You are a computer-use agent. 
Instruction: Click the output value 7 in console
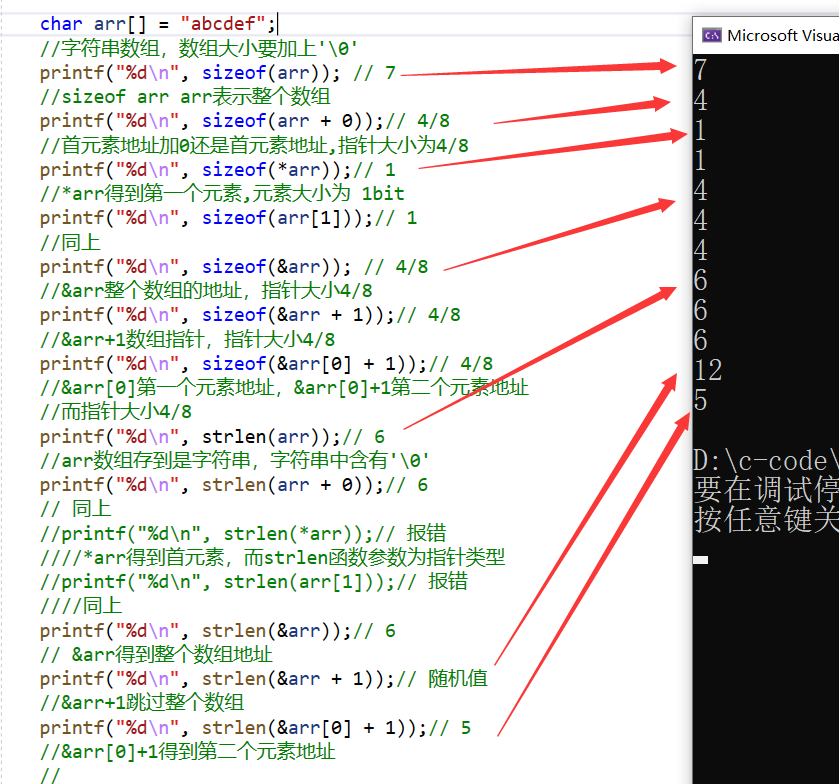tap(700, 70)
